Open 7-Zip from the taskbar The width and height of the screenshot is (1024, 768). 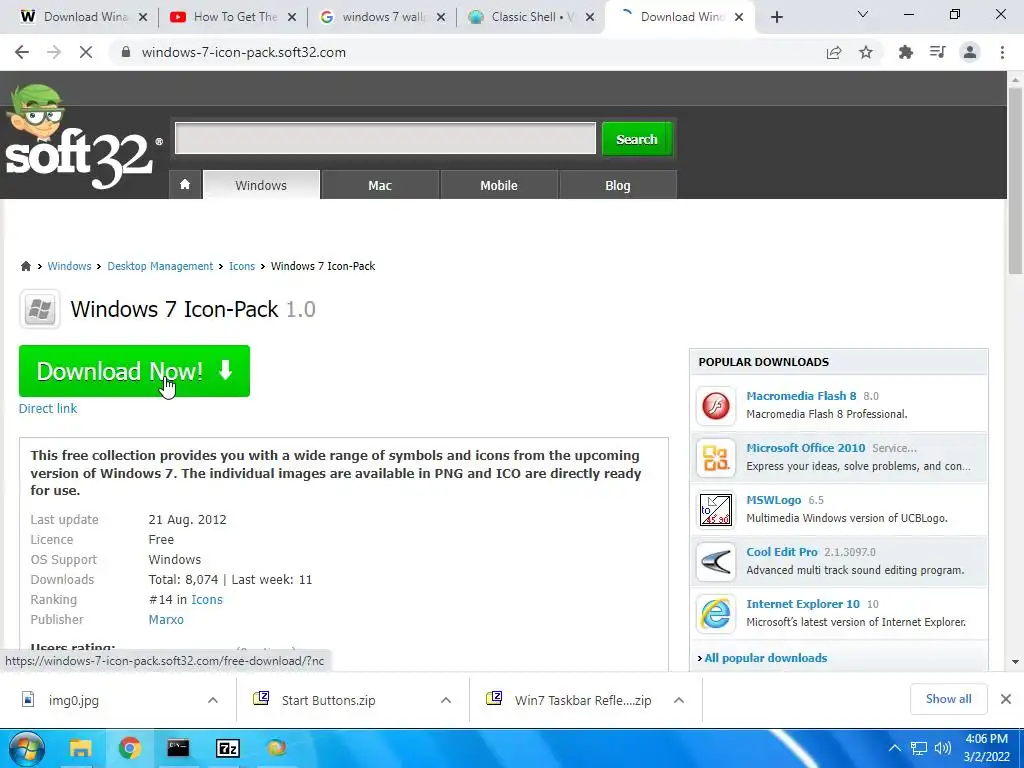(x=228, y=748)
